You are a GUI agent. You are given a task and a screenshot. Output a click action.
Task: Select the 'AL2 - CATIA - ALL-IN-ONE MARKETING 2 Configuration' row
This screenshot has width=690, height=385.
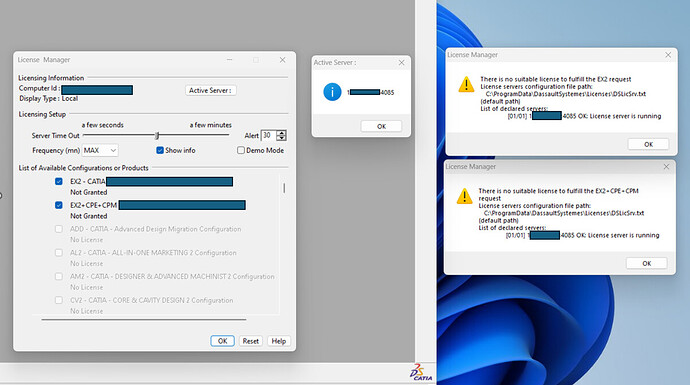(153, 253)
